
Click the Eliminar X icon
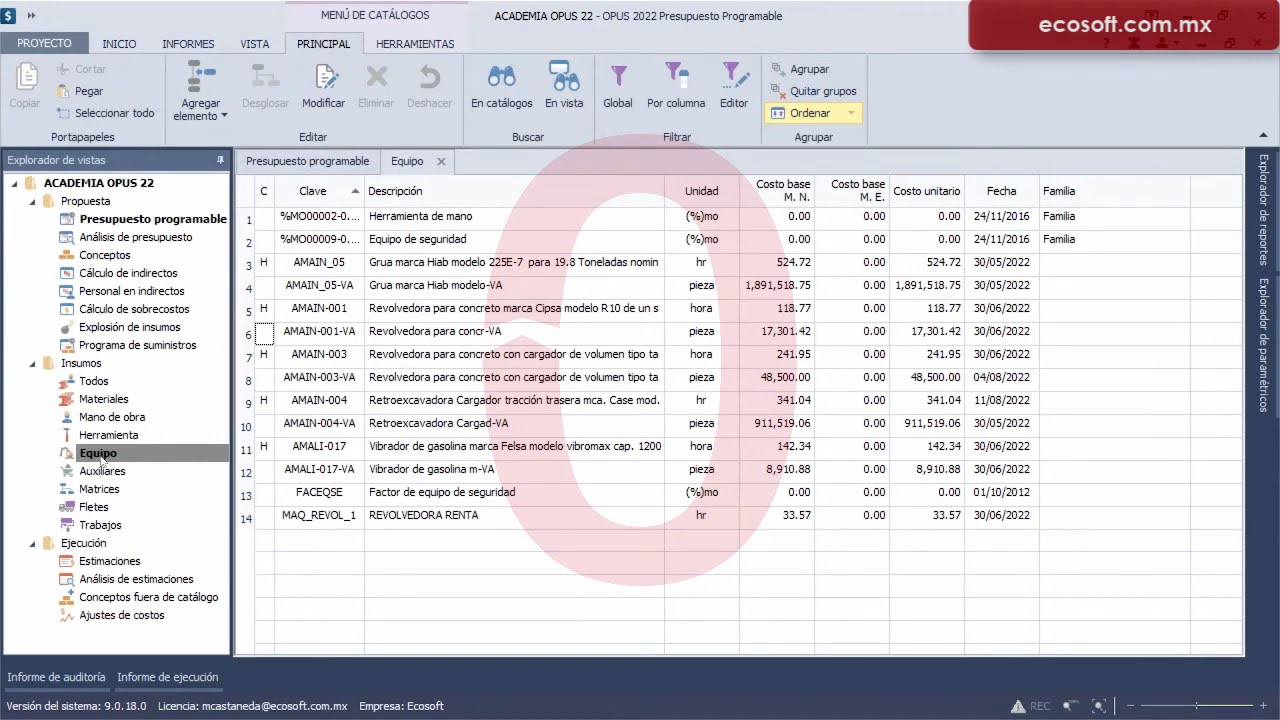[376, 76]
